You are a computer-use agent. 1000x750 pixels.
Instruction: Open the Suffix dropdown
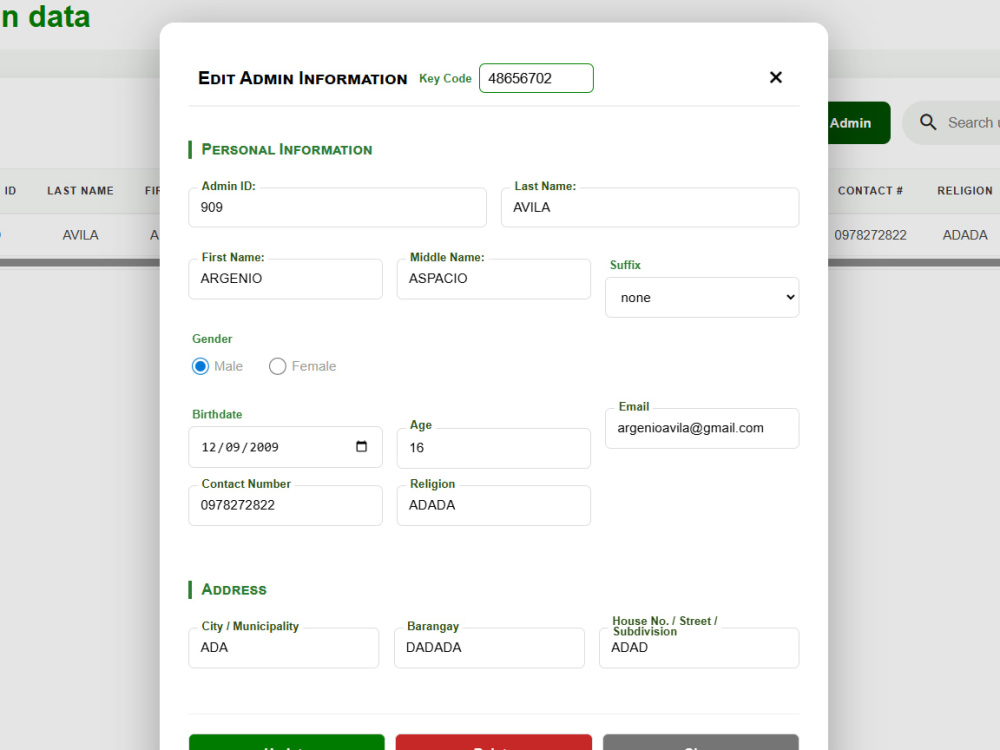coord(702,297)
